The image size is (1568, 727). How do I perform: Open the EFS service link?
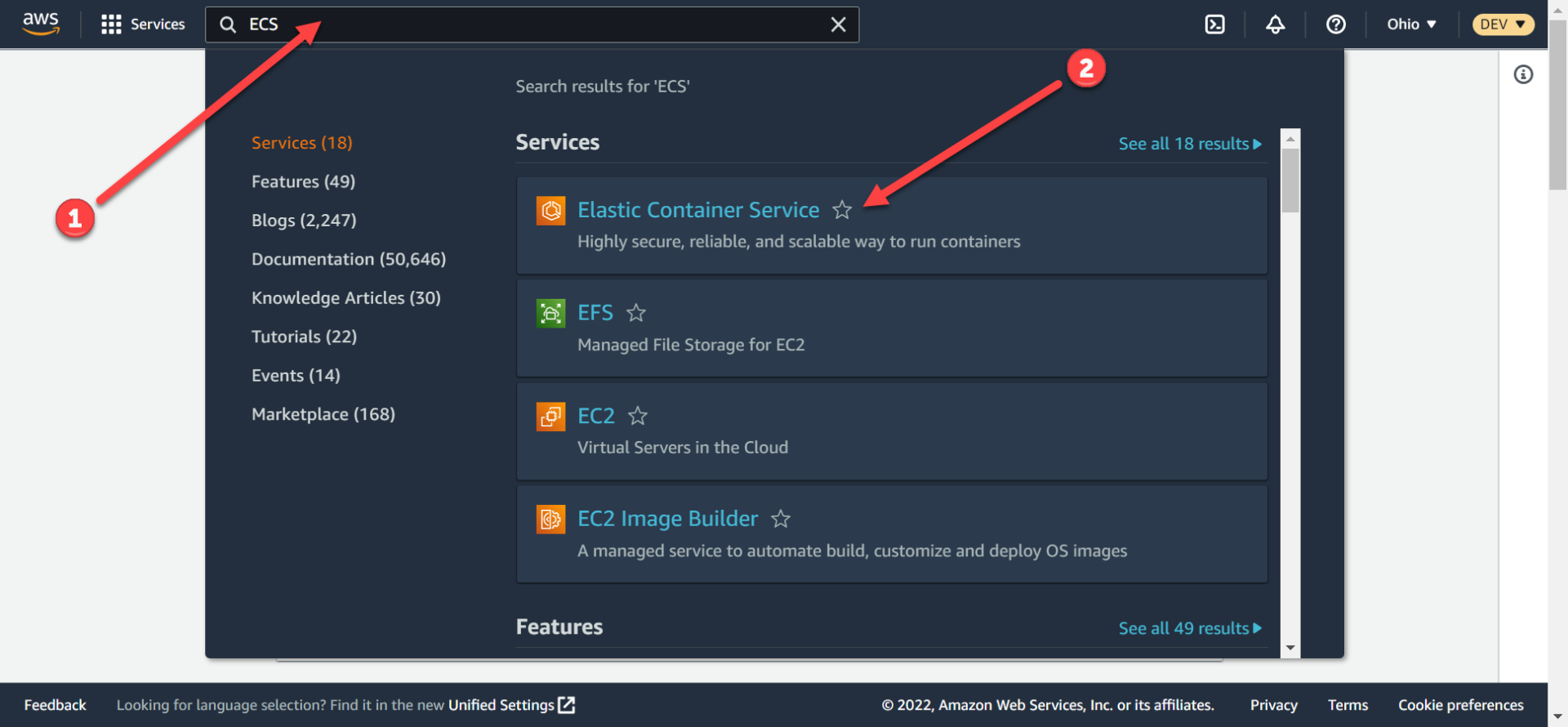[595, 313]
